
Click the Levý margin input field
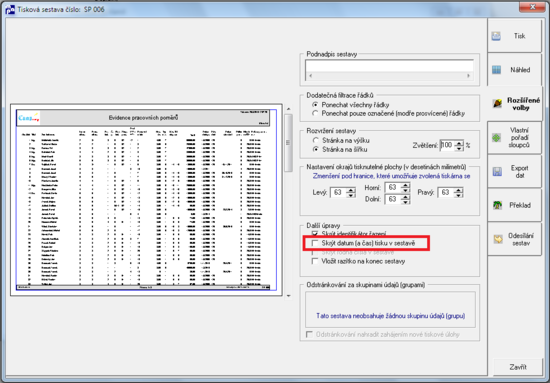pyautogui.click(x=338, y=193)
